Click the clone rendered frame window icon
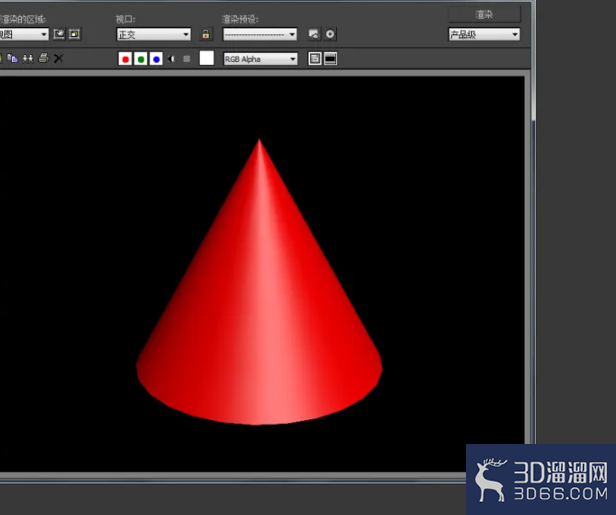This screenshot has width=616, height=515. coord(28,59)
